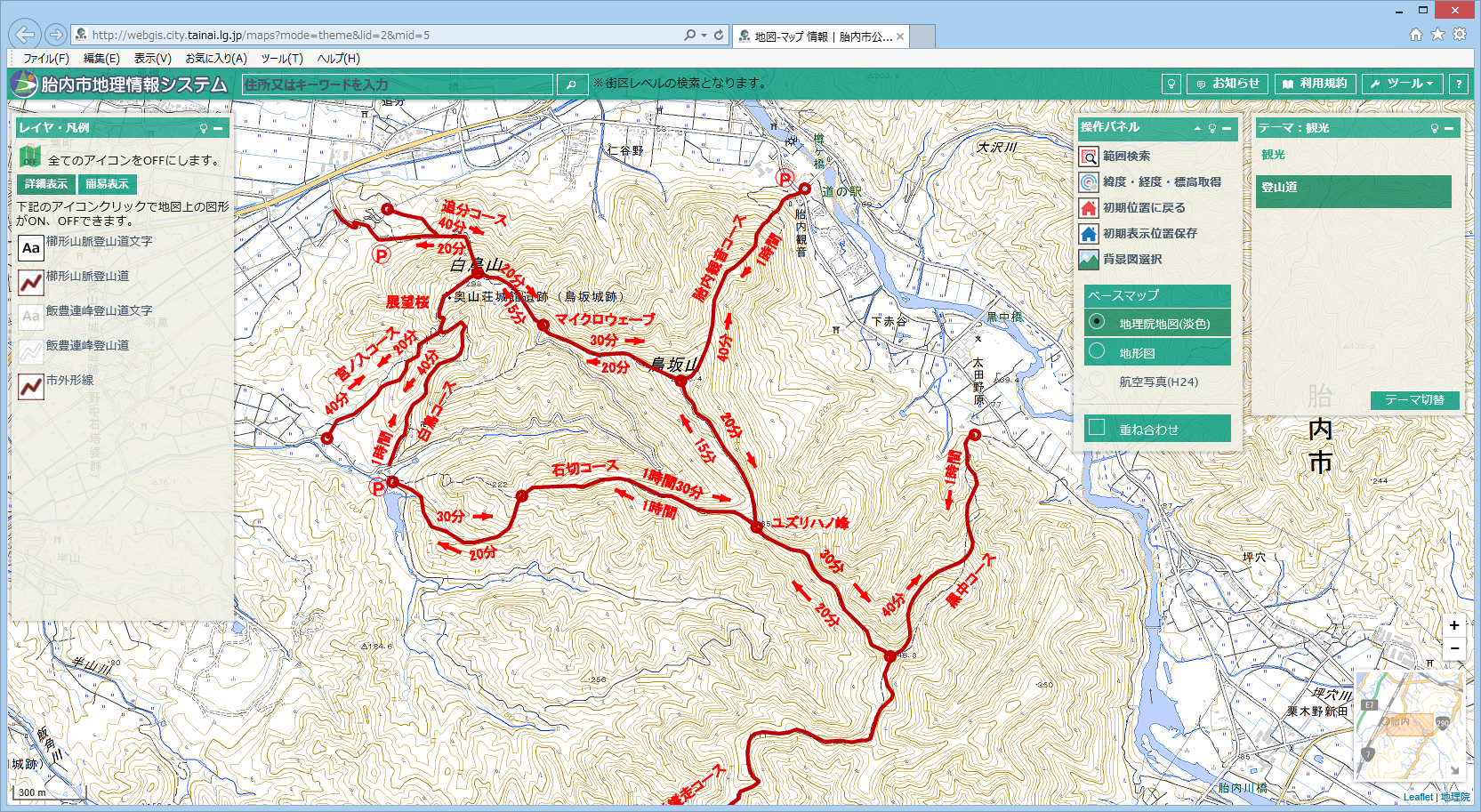Click the 簡易表示 button

pyautogui.click(x=107, y=184)
